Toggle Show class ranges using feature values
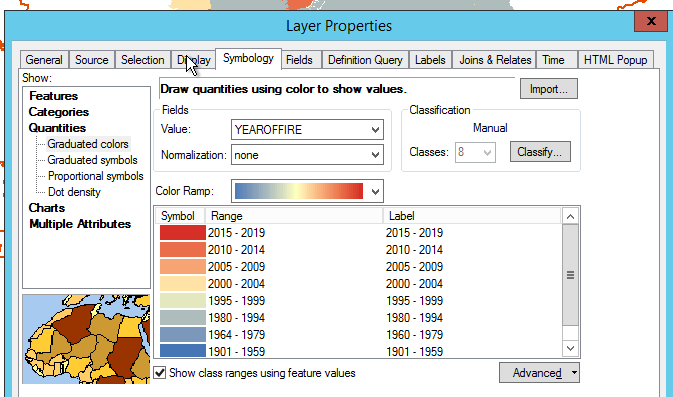Screen dimensions: 673x397 click(x=160, y=373)
